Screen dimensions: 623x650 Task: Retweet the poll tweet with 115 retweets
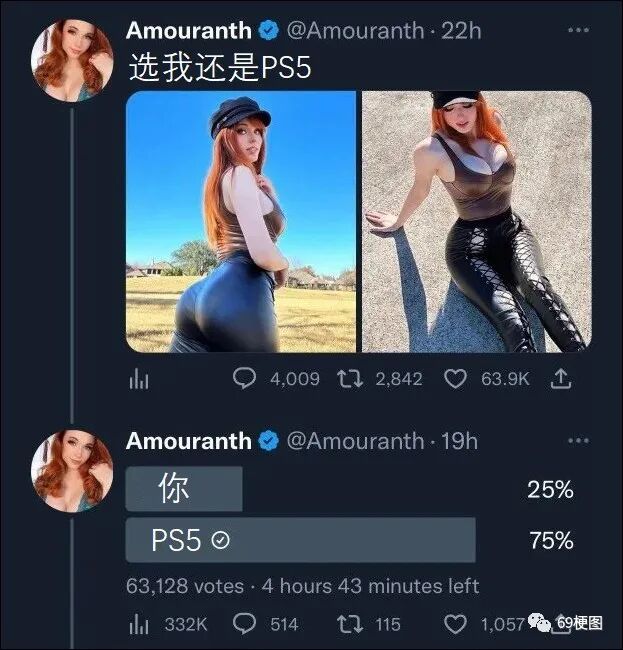(x=369, y=624)
